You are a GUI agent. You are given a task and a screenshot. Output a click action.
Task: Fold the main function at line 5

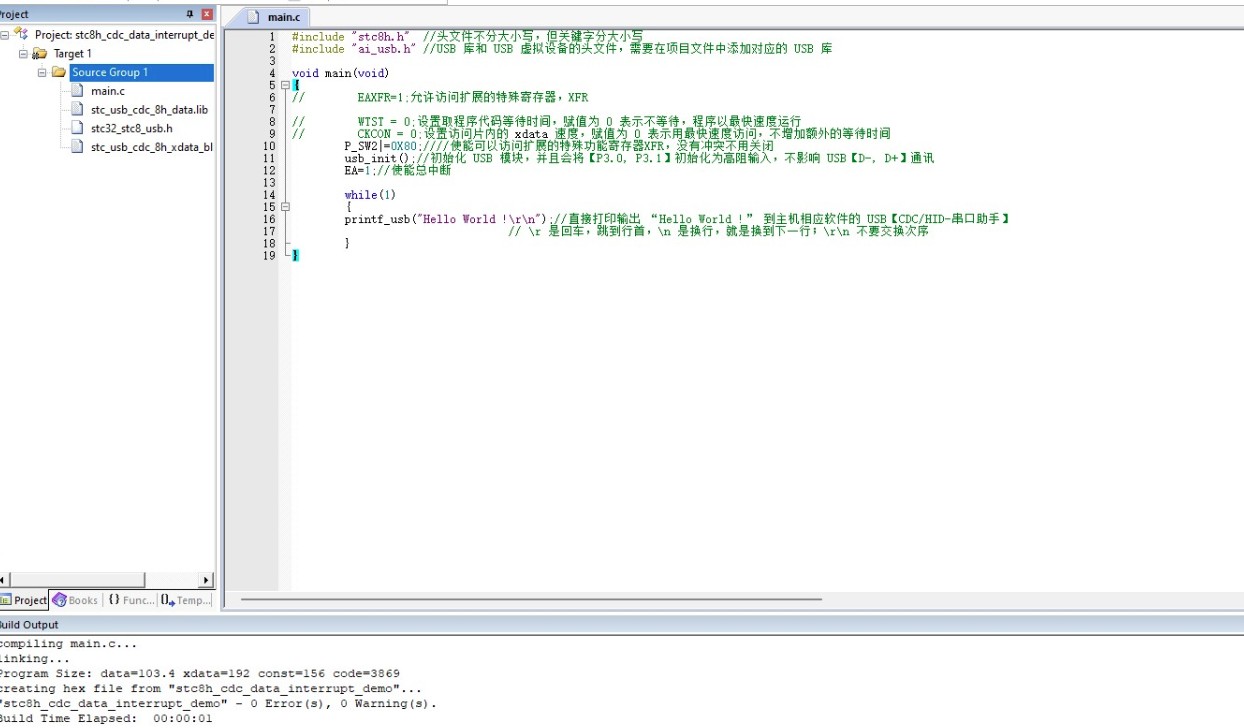pyautogui.click(x=285, y=86)
